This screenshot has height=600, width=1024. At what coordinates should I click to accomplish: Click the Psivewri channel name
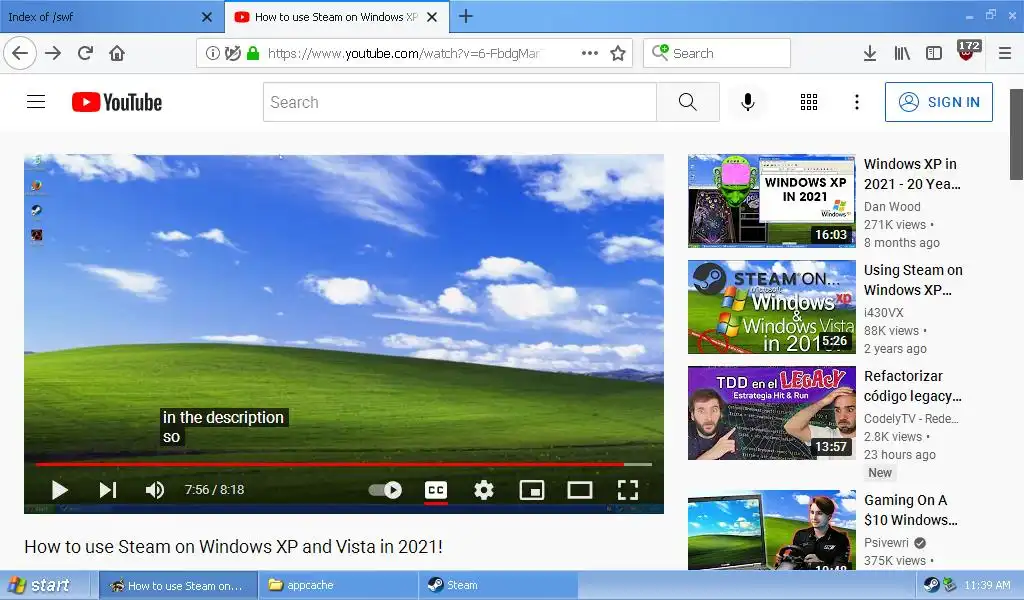[886, 543]
